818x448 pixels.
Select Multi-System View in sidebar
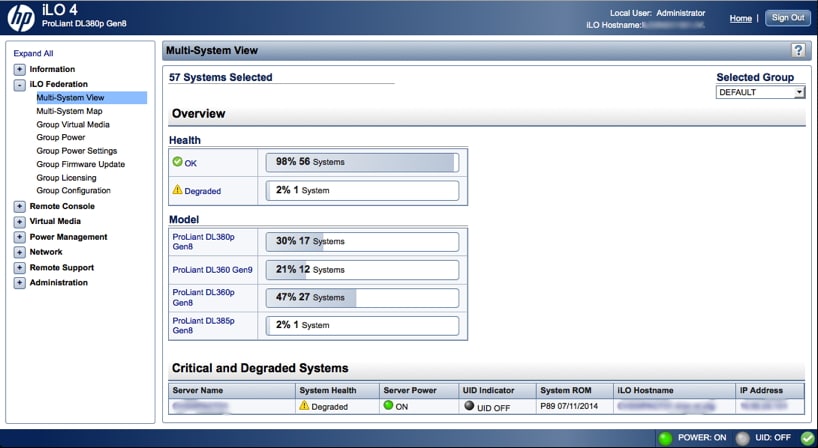coord(91,98)
